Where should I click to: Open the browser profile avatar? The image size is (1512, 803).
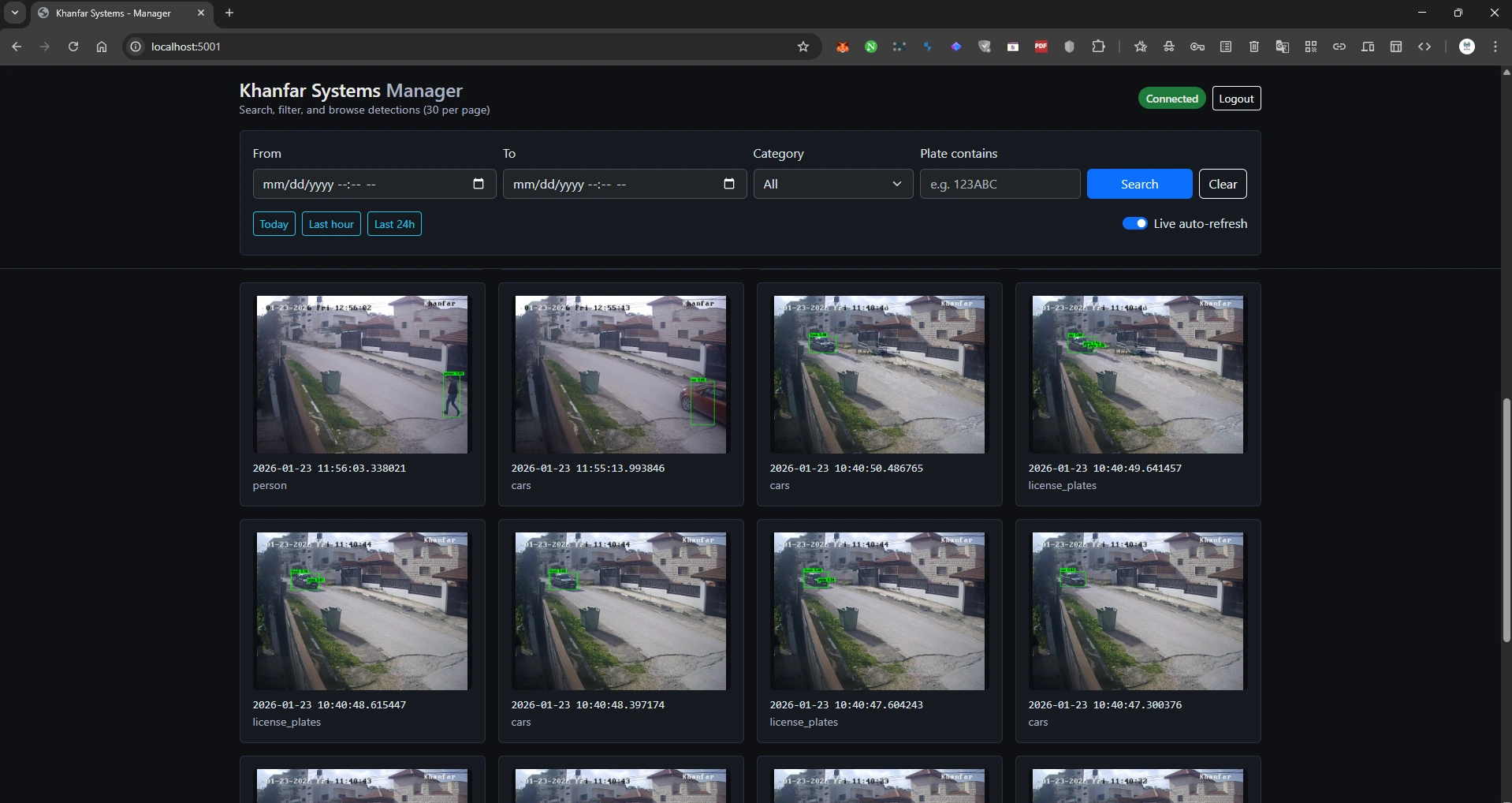point(1467,47)
